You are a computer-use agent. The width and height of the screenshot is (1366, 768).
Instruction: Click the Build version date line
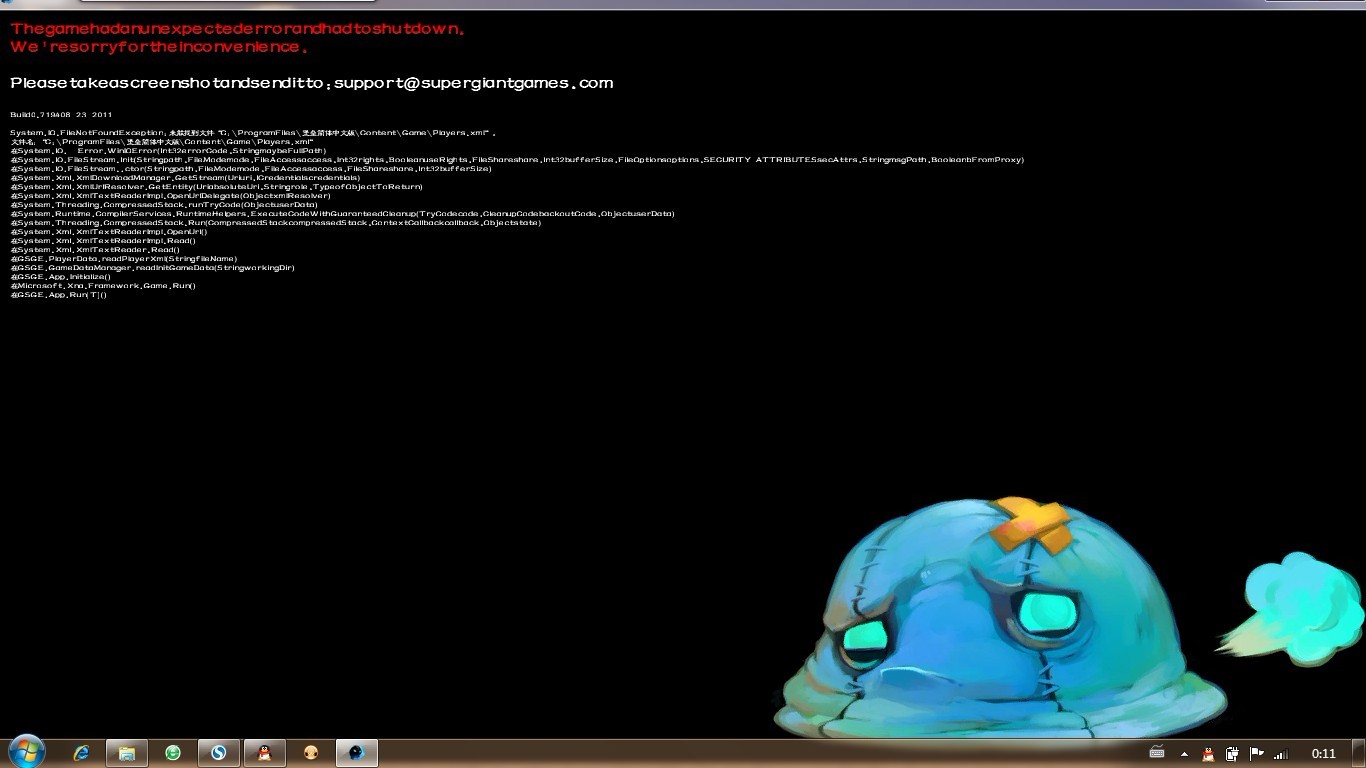click(62, 115)
